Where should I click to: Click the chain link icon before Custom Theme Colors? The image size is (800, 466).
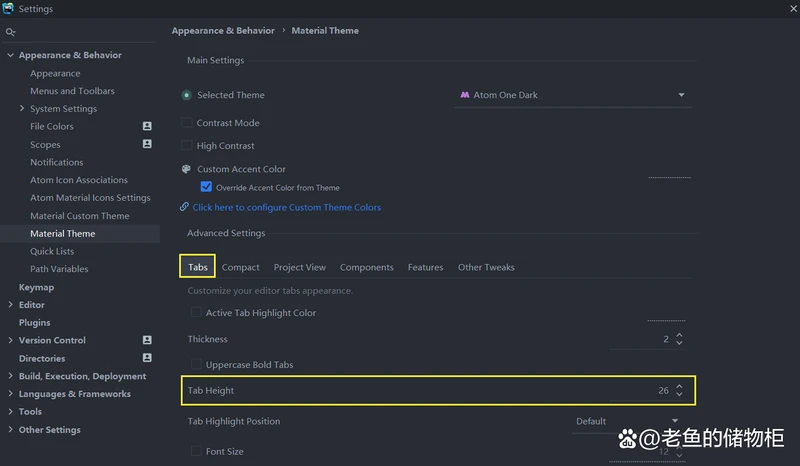[184, 207]
